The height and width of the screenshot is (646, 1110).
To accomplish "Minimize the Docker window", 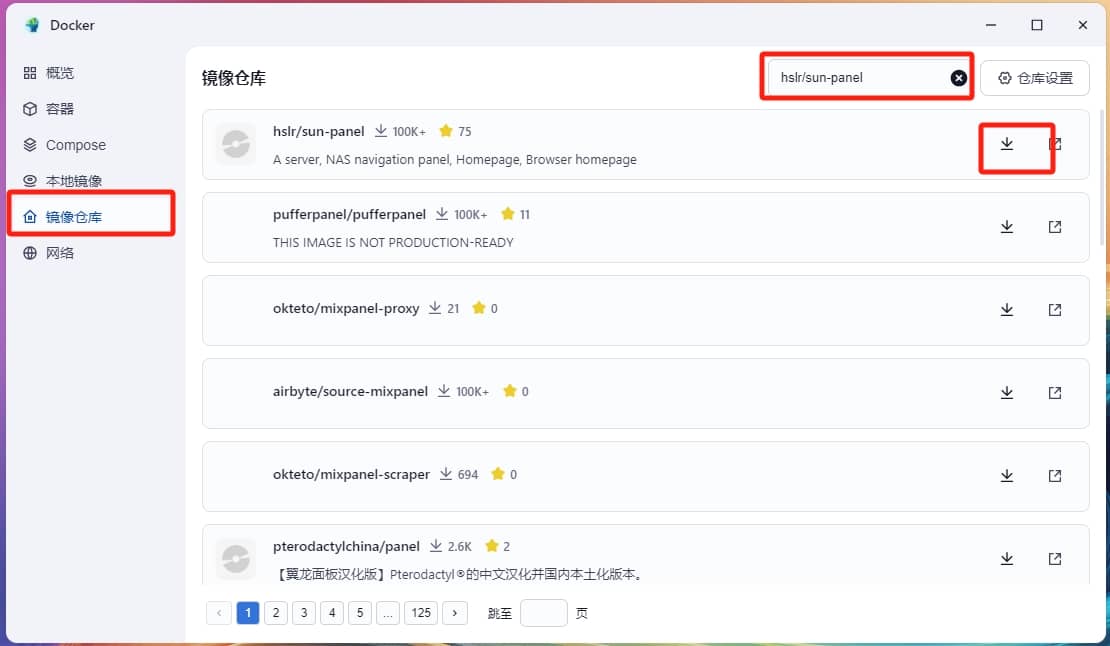I will click(991, 25).
